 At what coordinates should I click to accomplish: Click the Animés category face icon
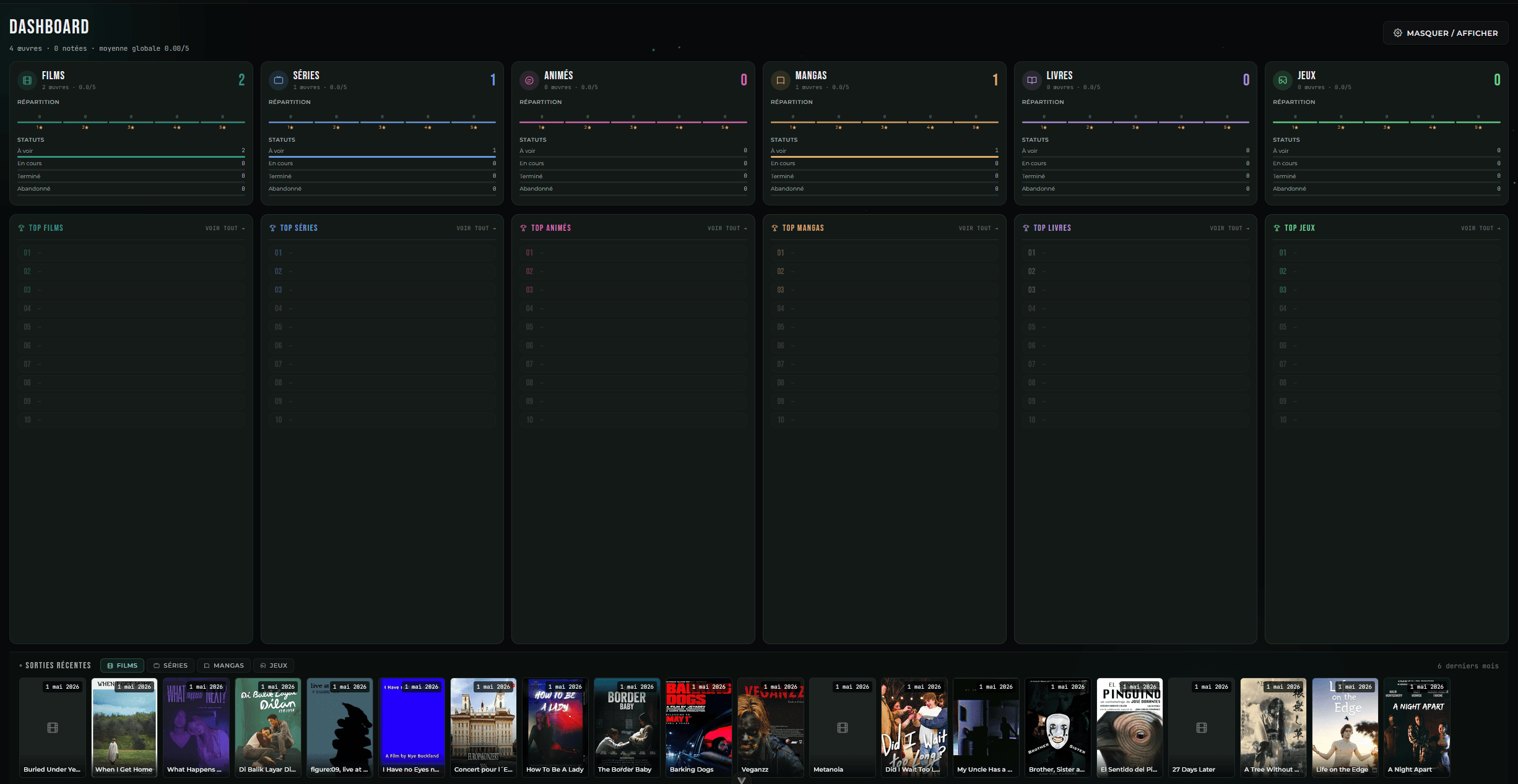(529, 80)
